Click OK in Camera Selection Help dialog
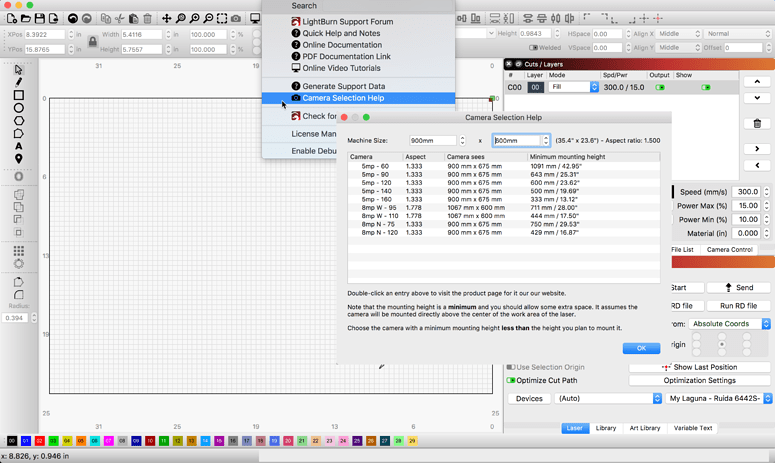 point(641,348)
